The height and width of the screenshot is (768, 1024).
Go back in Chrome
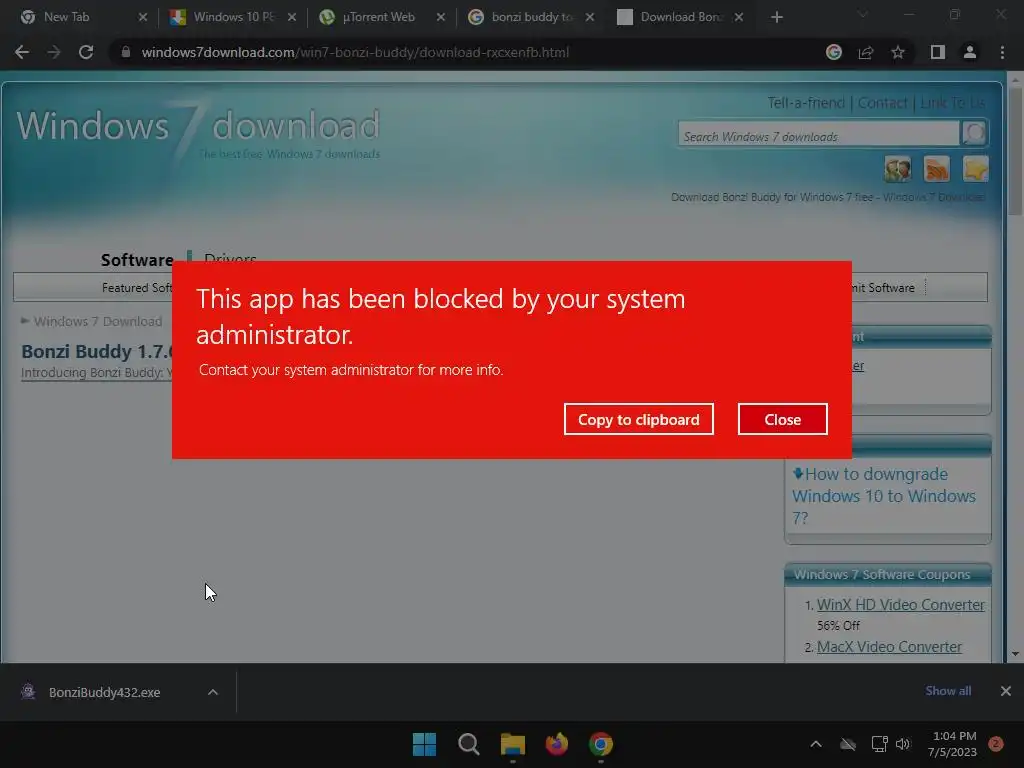click(22, 52)
